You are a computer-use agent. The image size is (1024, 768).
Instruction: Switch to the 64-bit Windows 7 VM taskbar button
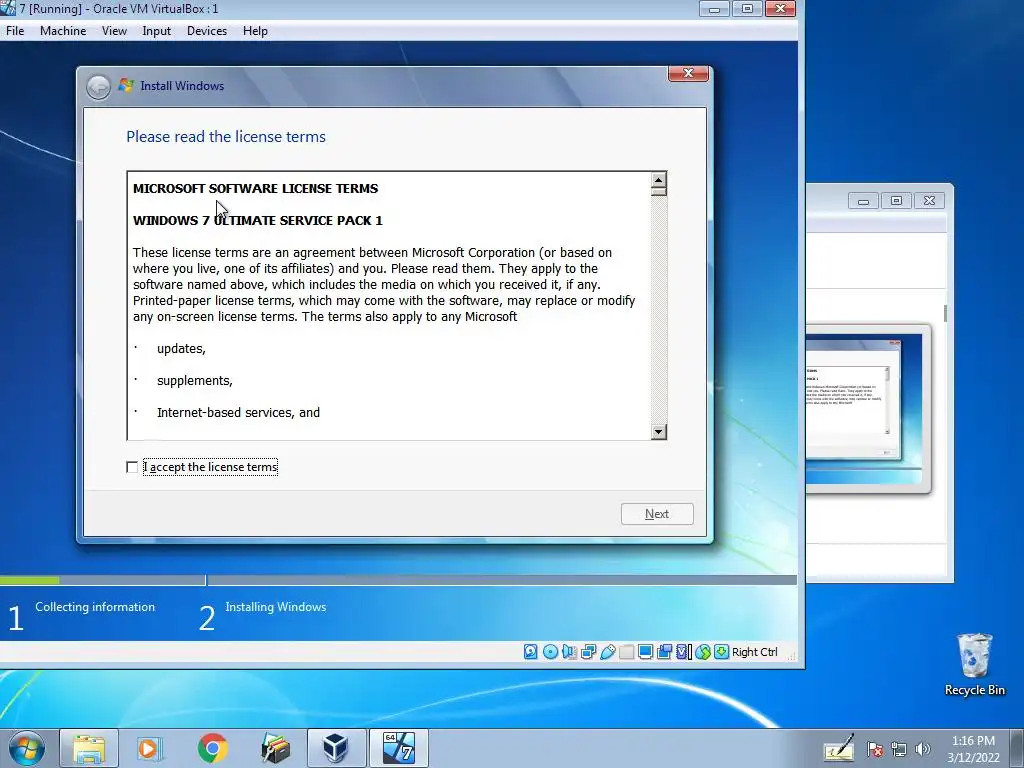[x=398, y=748]
